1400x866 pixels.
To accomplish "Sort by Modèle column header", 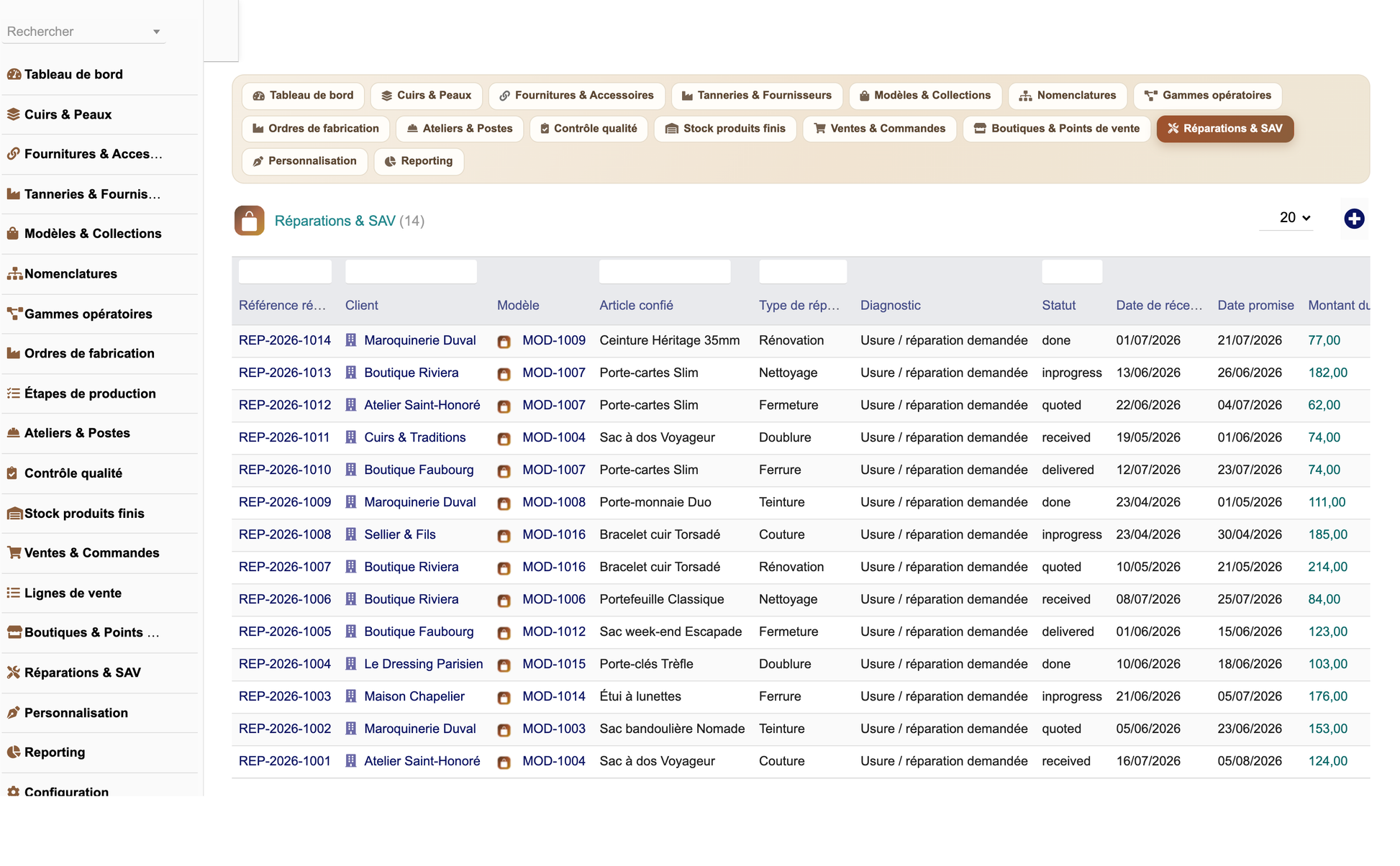I will (x=518, y=305).
